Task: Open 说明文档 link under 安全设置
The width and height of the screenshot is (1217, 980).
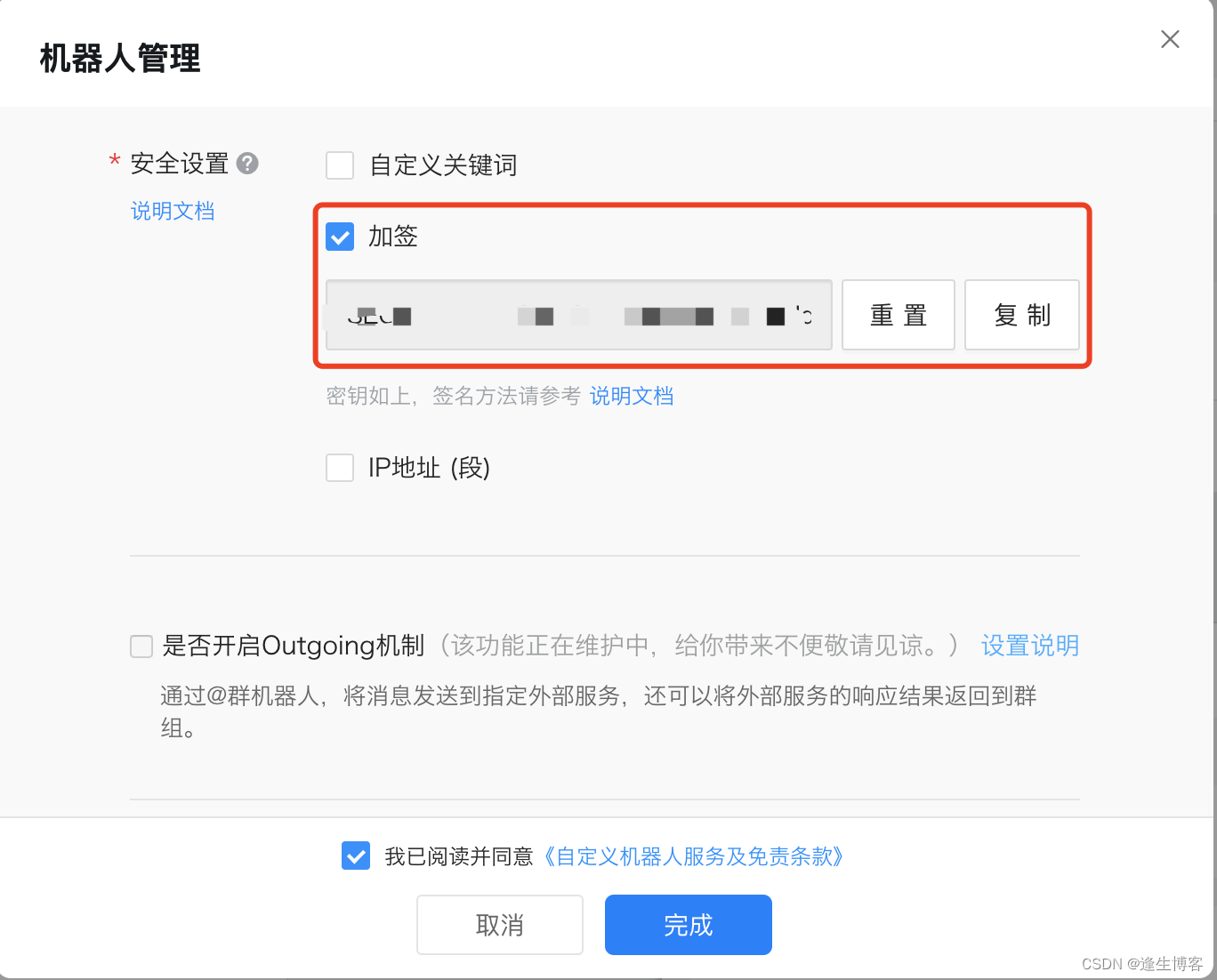Action: click(173, 211)
